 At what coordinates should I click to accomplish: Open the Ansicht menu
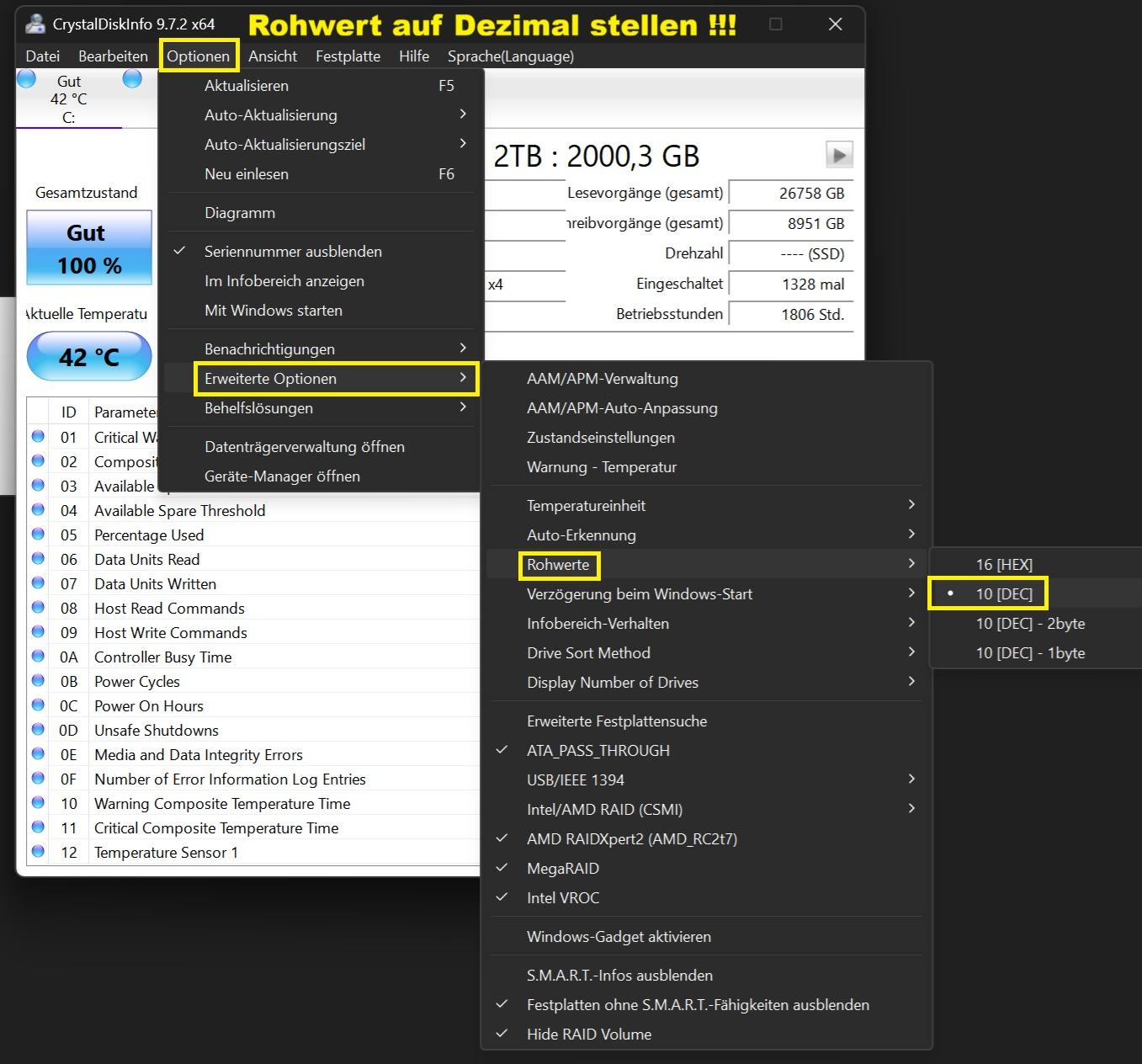273,56
